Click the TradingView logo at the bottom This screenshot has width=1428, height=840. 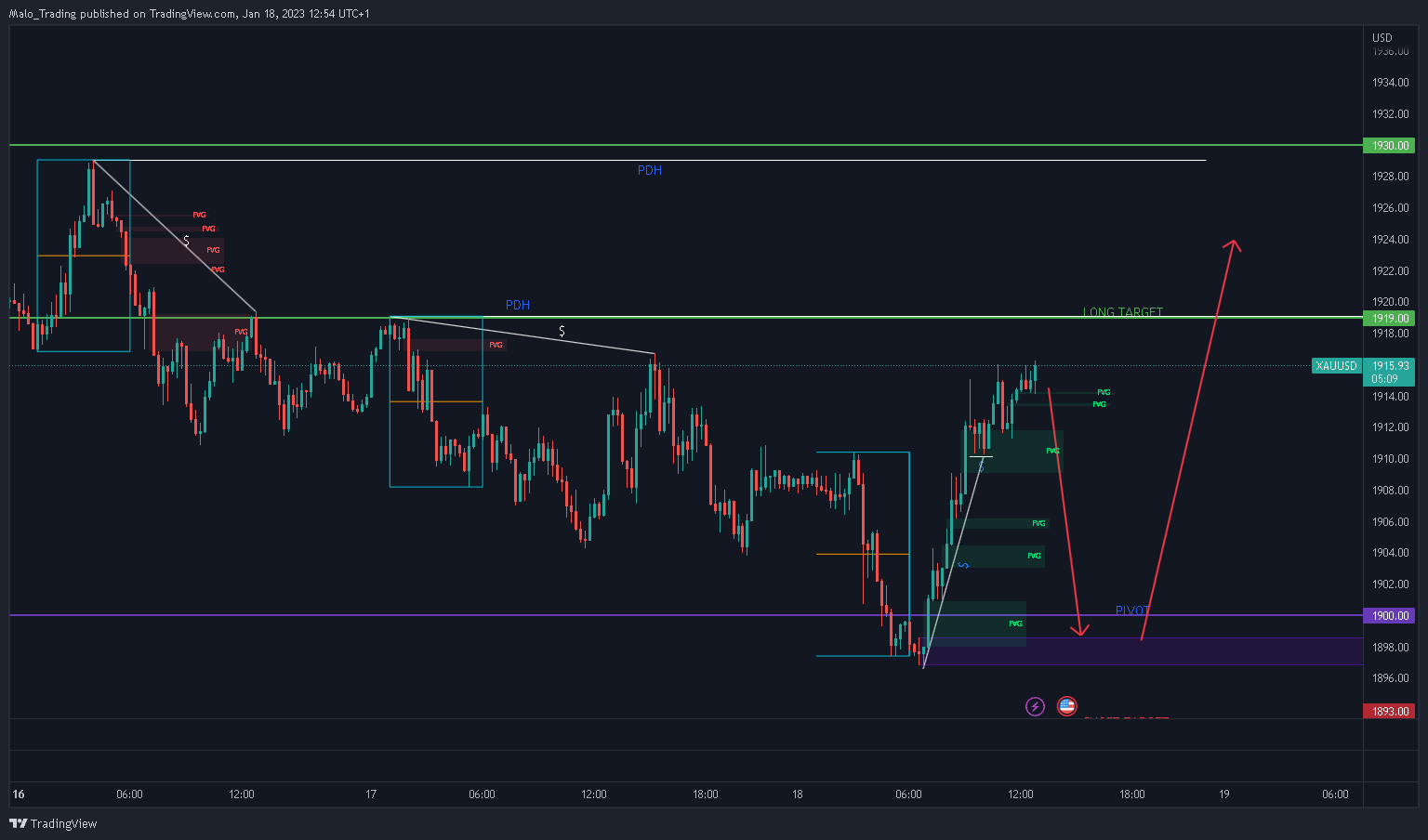tap(53, 823)
